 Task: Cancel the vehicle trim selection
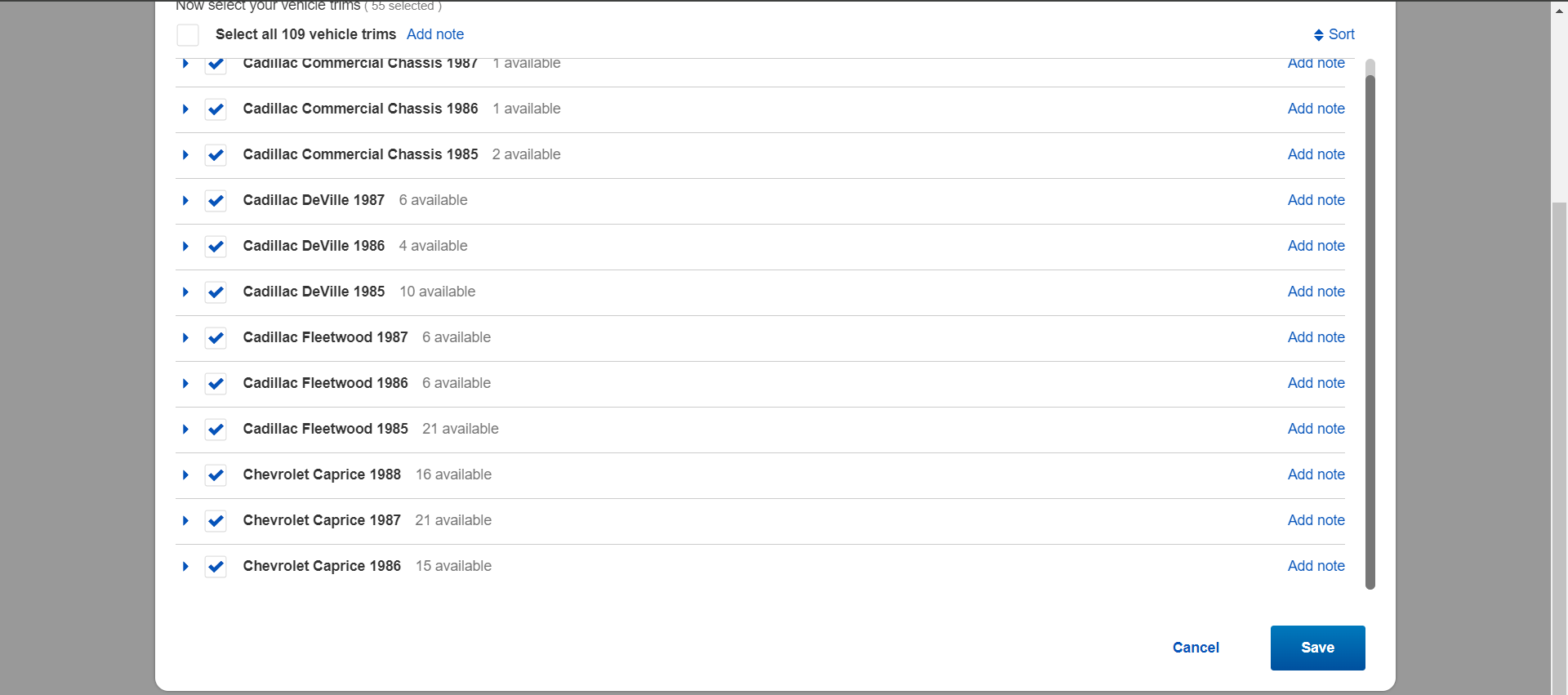click(x=1196, y=648)
